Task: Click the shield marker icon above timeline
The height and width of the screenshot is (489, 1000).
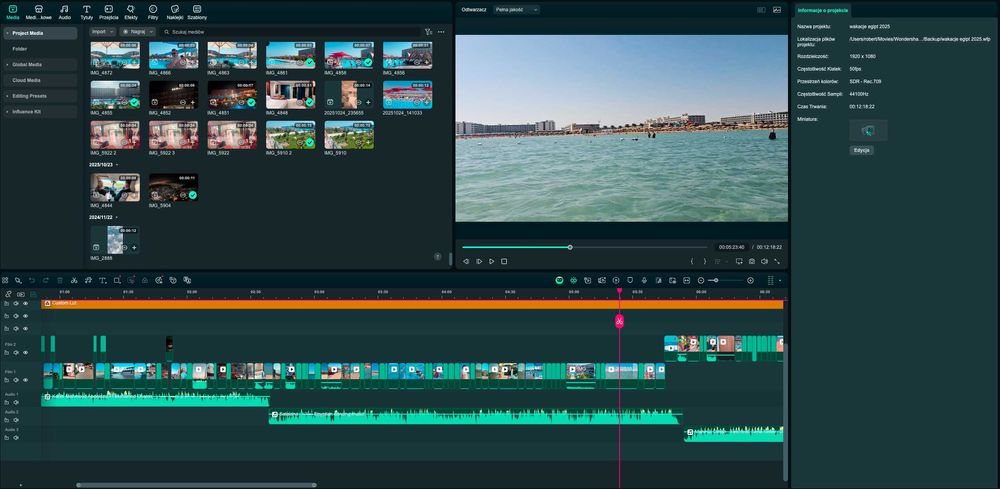Action: coord(630,280)
